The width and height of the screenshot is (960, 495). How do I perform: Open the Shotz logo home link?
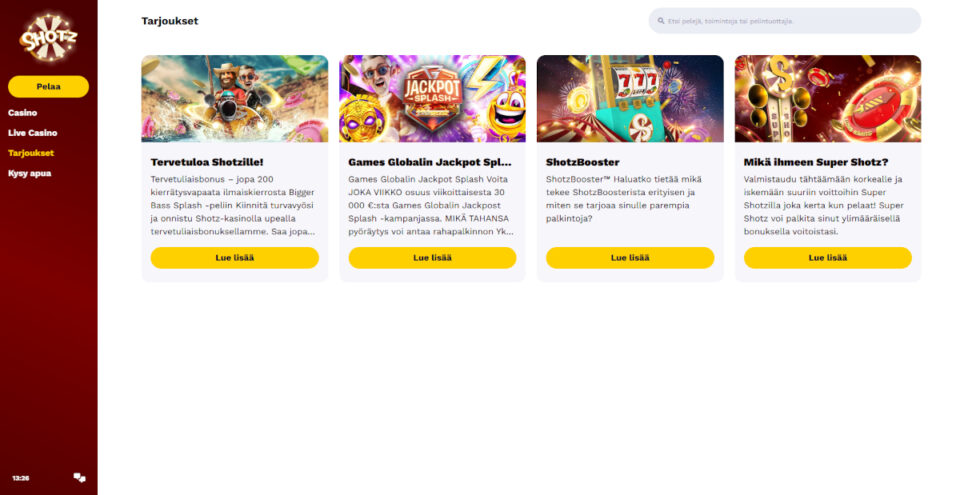tap(48, 37)
